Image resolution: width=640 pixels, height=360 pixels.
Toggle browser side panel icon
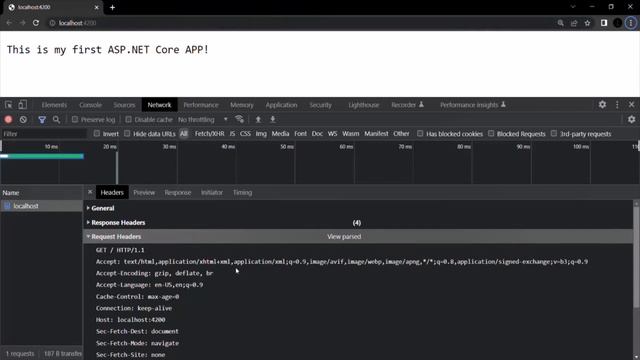coord(604,23)
